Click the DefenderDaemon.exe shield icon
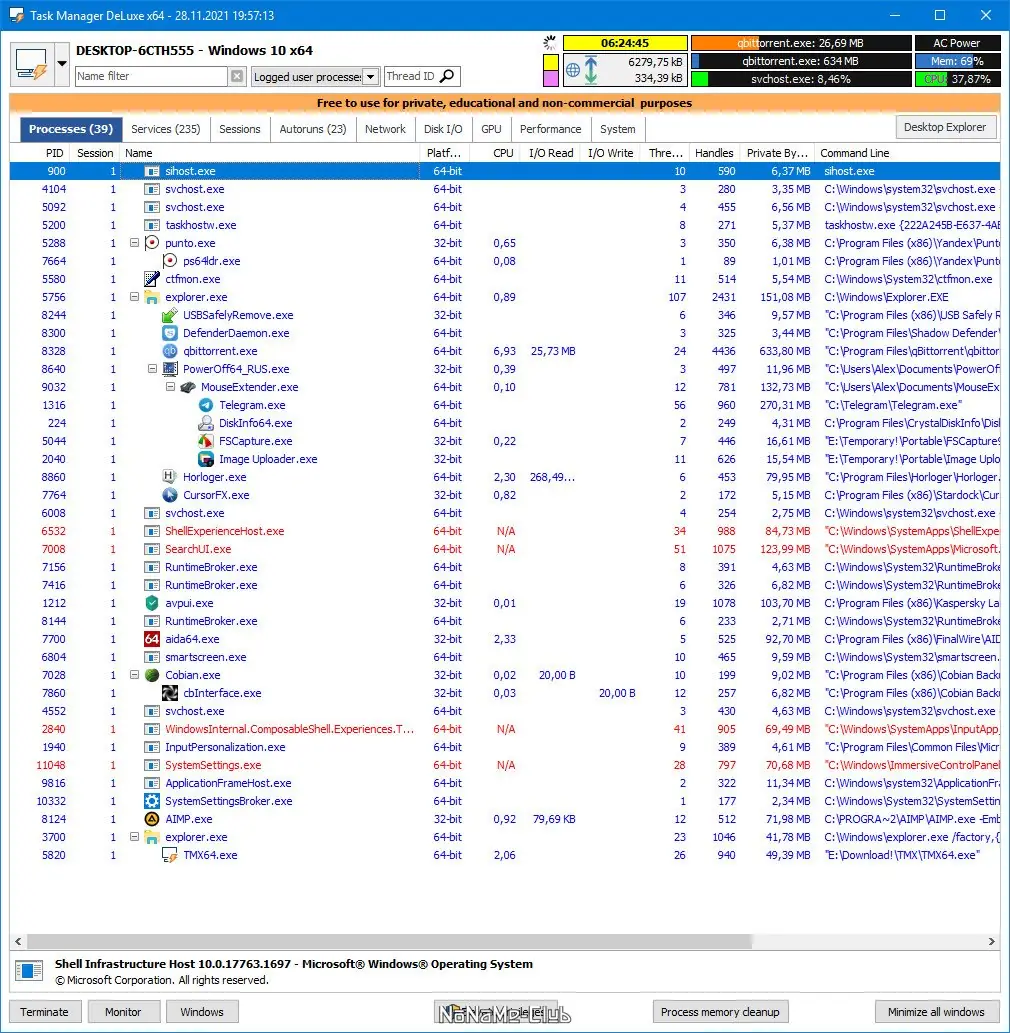The height and width of the screenshot is (1033, 1010). tap(170, 333)
